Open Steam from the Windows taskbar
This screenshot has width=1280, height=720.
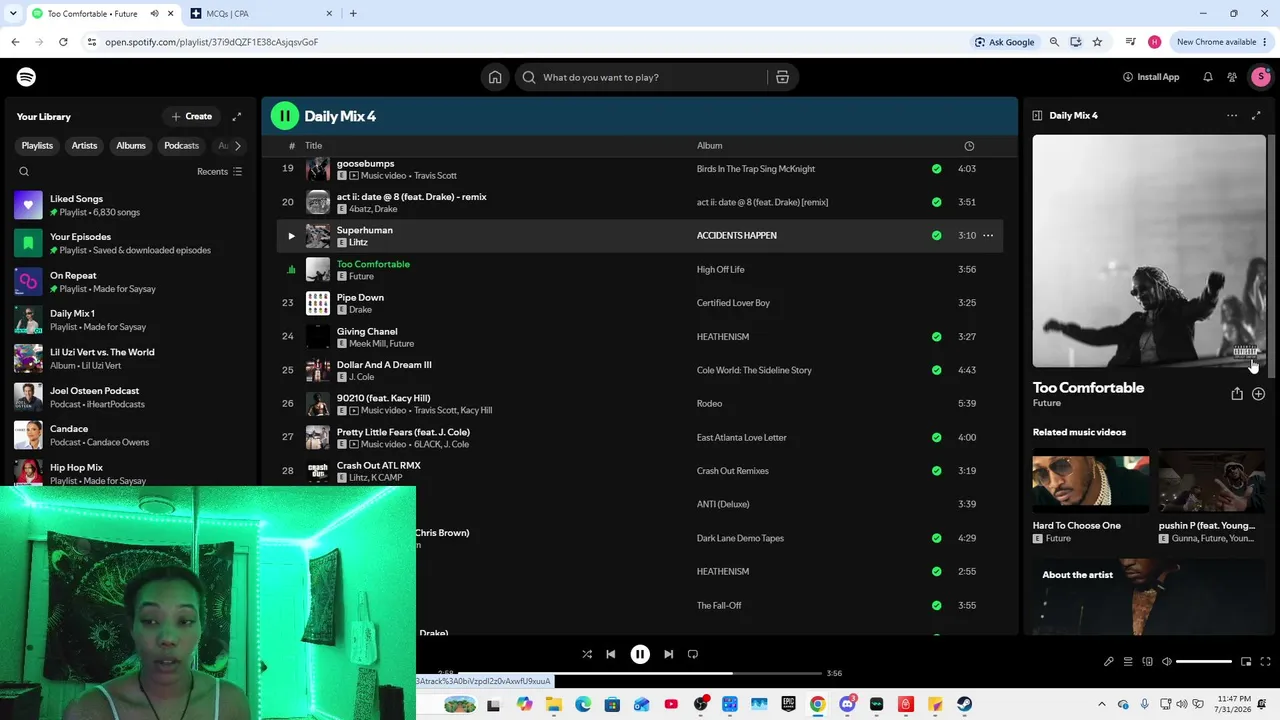pyautogui.click(x=964, y=705)
